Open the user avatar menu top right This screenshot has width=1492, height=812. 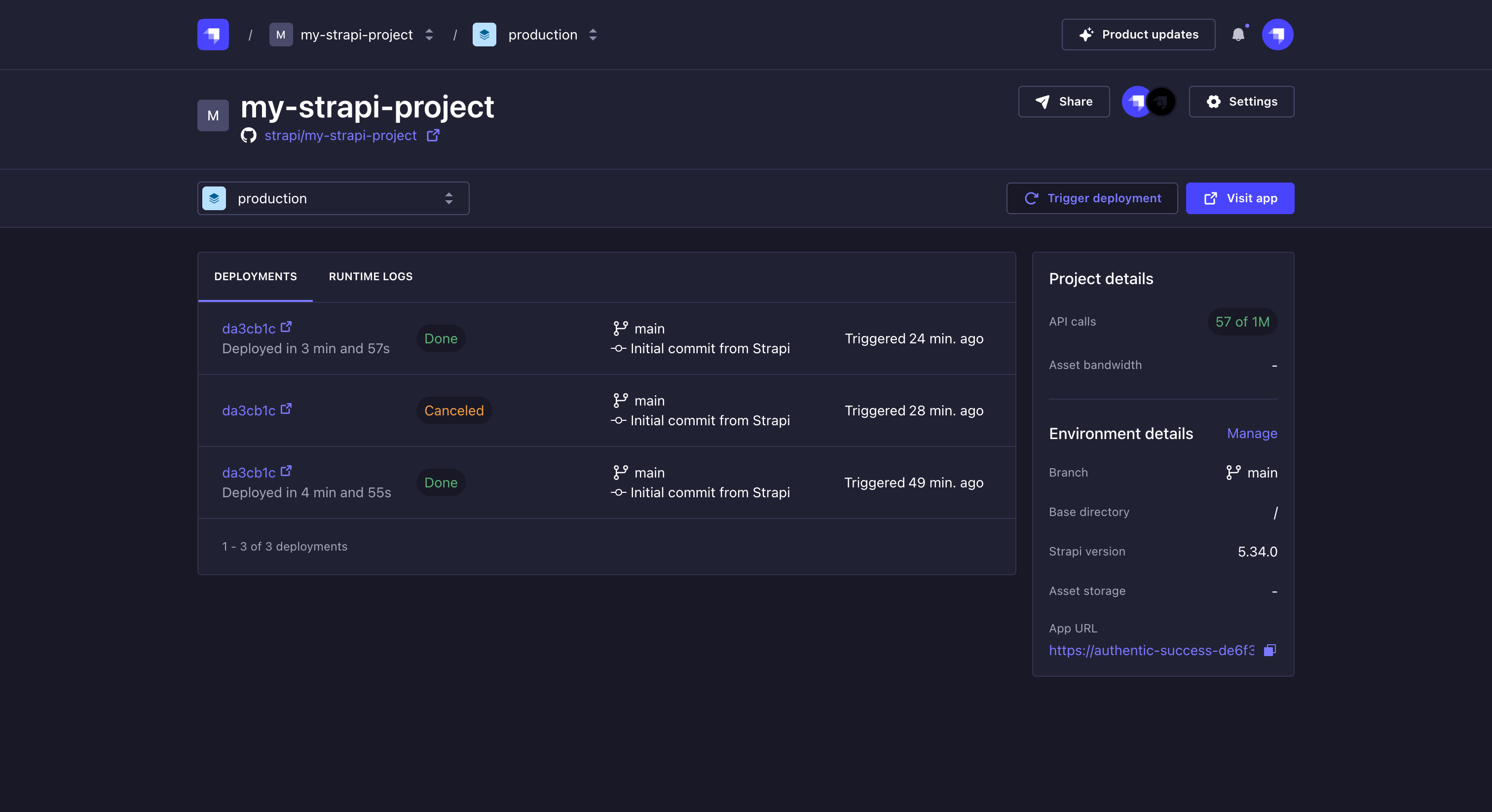1277,34
